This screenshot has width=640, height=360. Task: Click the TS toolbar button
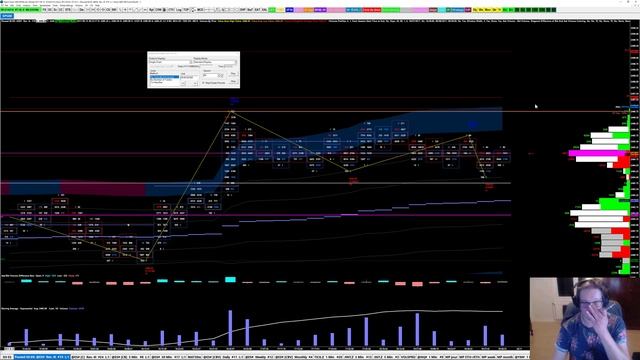[x=44, y=9]
